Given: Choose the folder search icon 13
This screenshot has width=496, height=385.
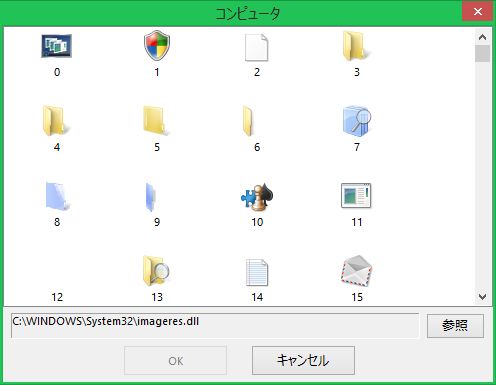Looking at the screenshot, I should (x=156, y=271).
